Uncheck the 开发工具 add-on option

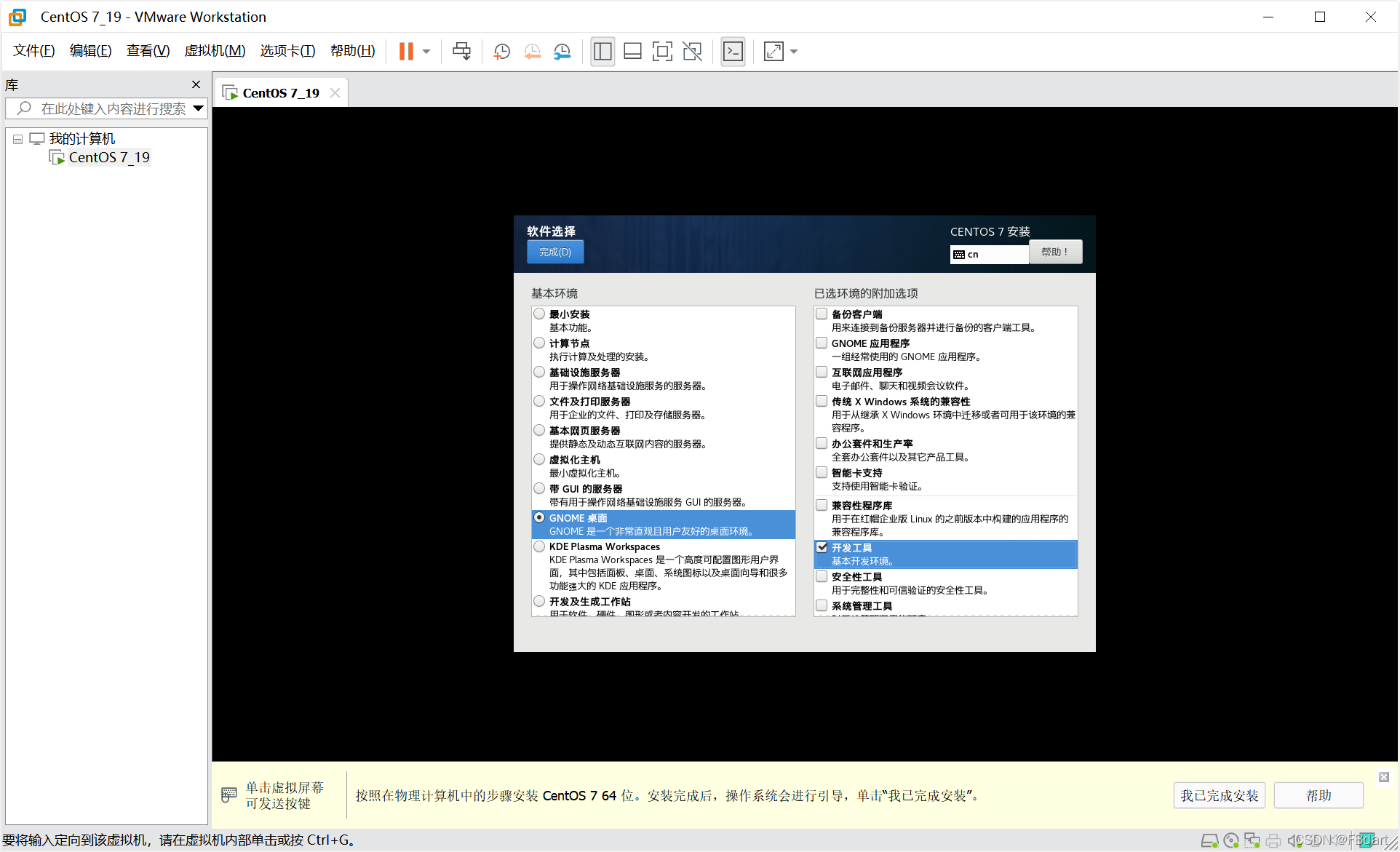(822, 547)
